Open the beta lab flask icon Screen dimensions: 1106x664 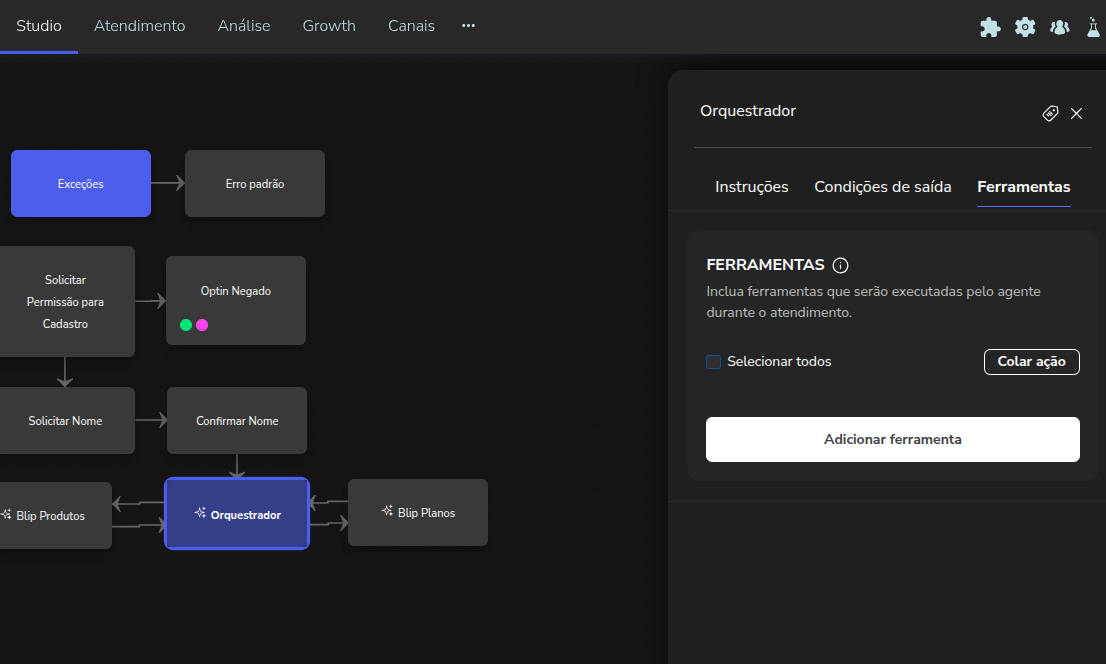(1093, 27)
